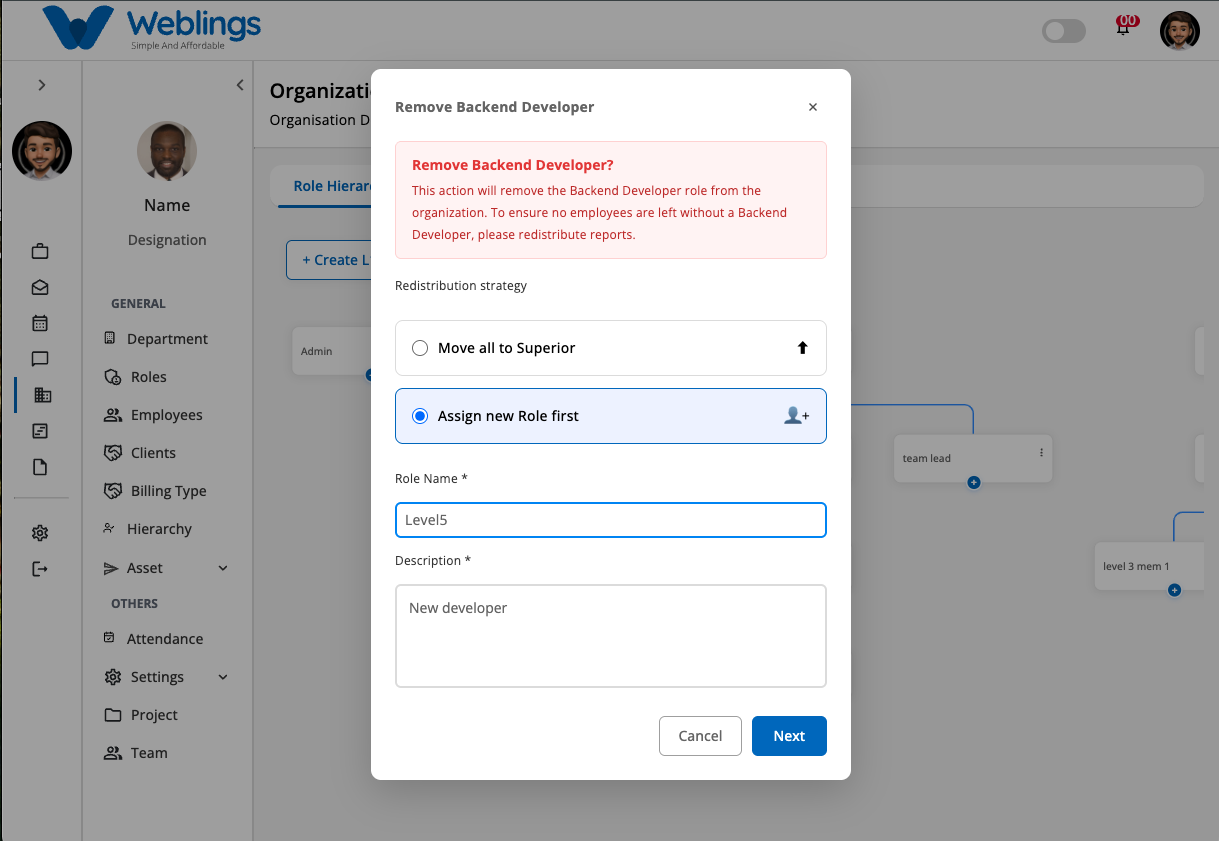The width and height of the screenshot is (1219, 841).
Task: Select the organization building icon in left rail
Action: [x=42, y=395]
